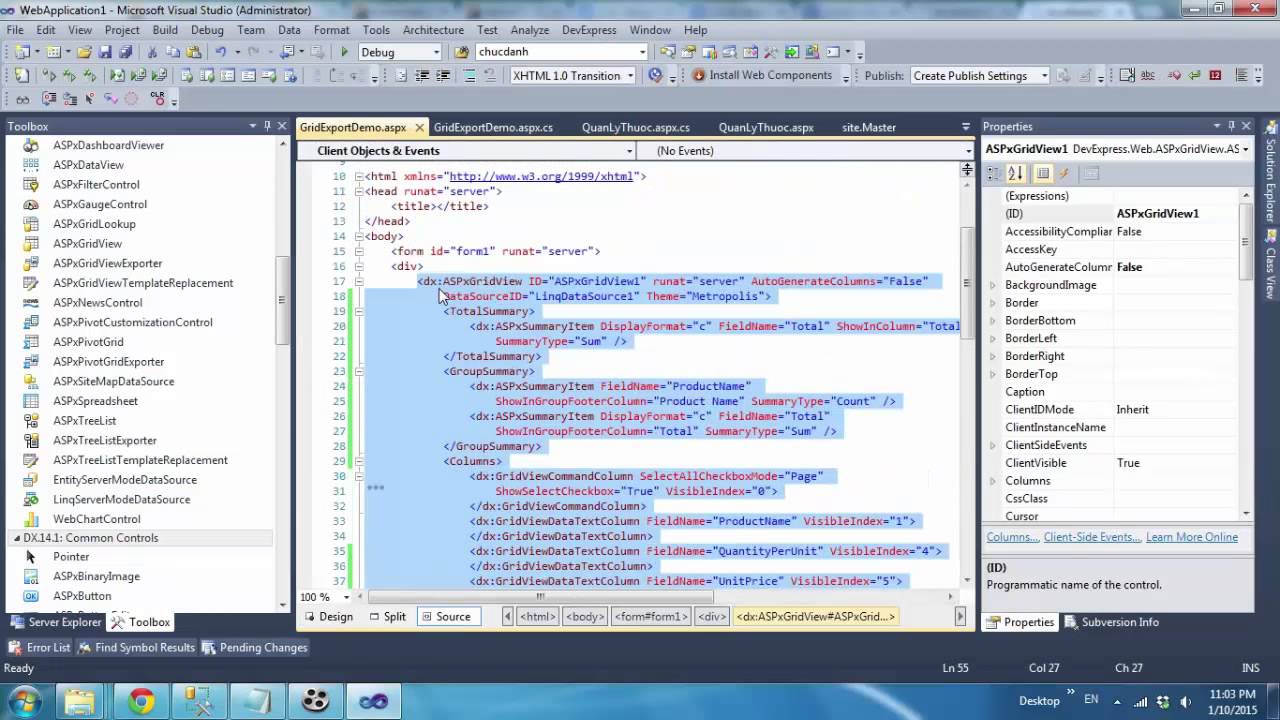Click the volume icon in system tray
This screenshot has height=720, width=1280.
coord(1186,701)
